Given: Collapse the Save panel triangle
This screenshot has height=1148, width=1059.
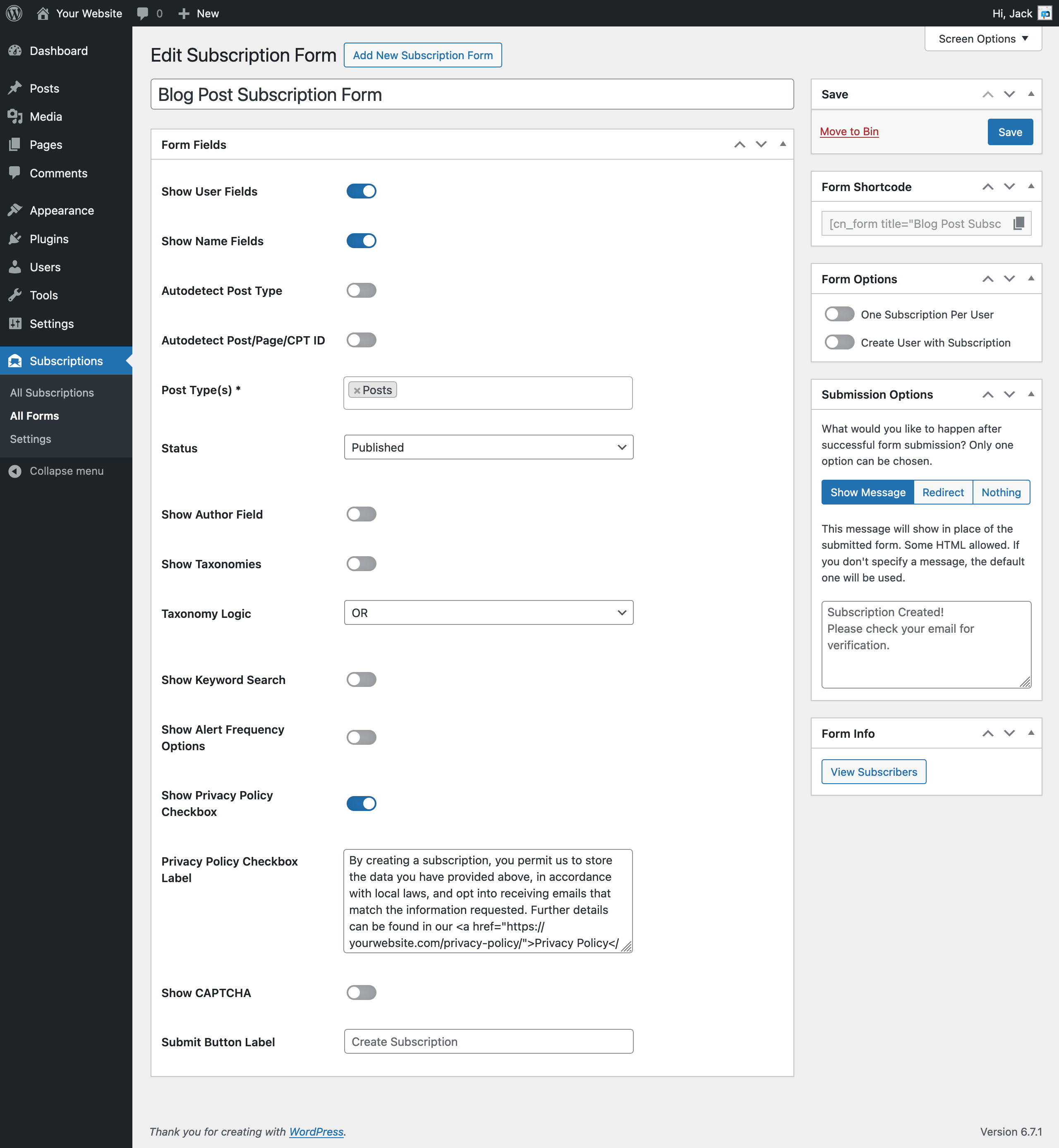Looking at the screenshot, I should (x=1031, y=95).
